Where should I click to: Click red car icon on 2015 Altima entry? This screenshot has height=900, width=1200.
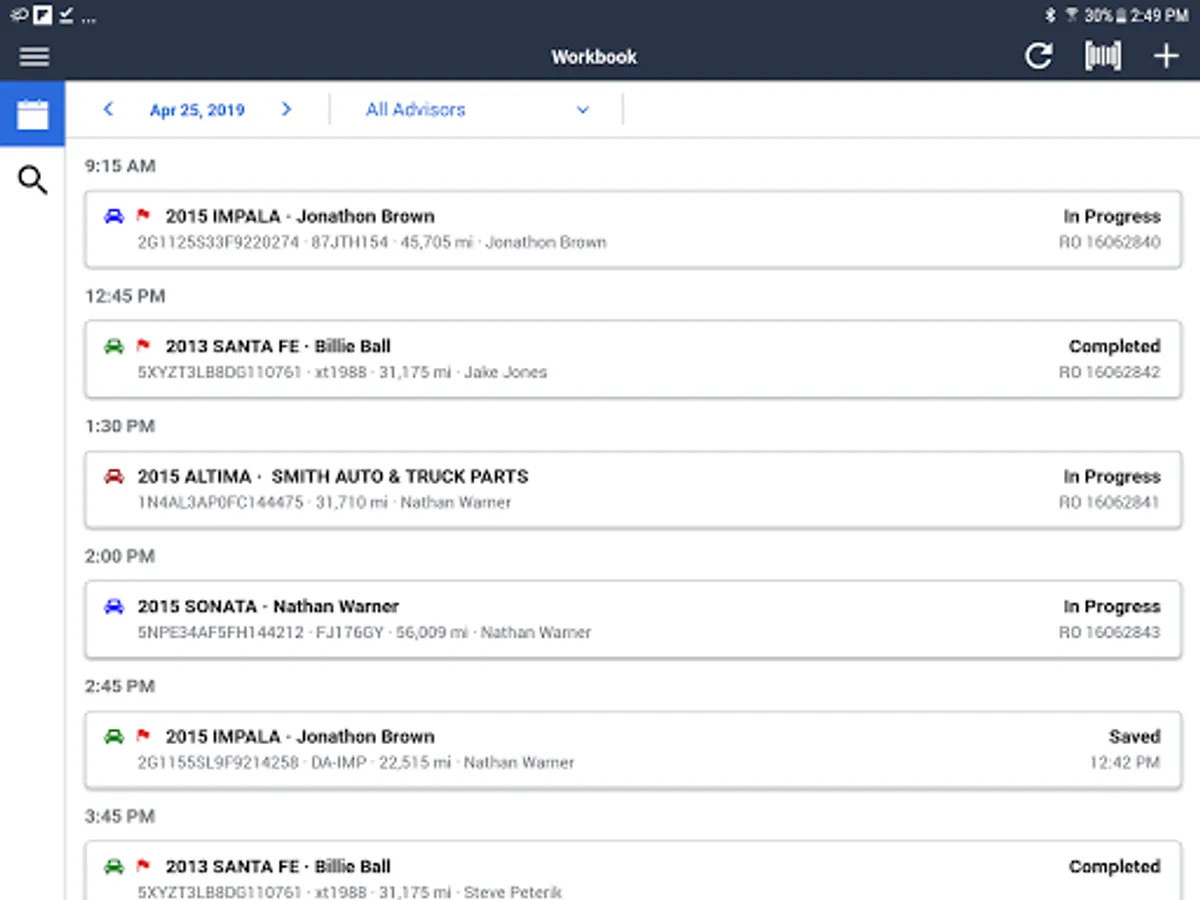point(114,476)
